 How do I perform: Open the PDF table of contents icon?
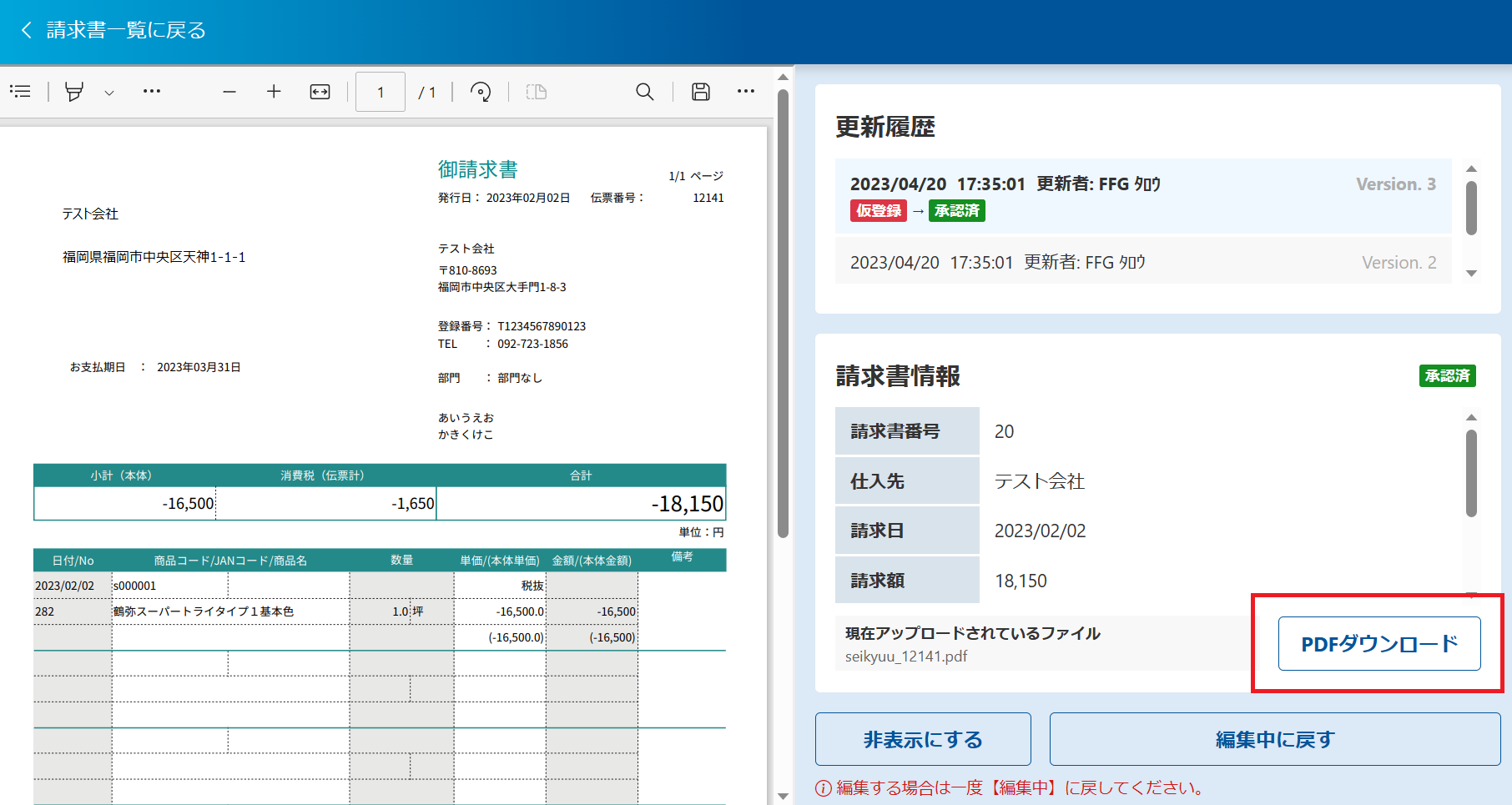click(x=21, y=92)
